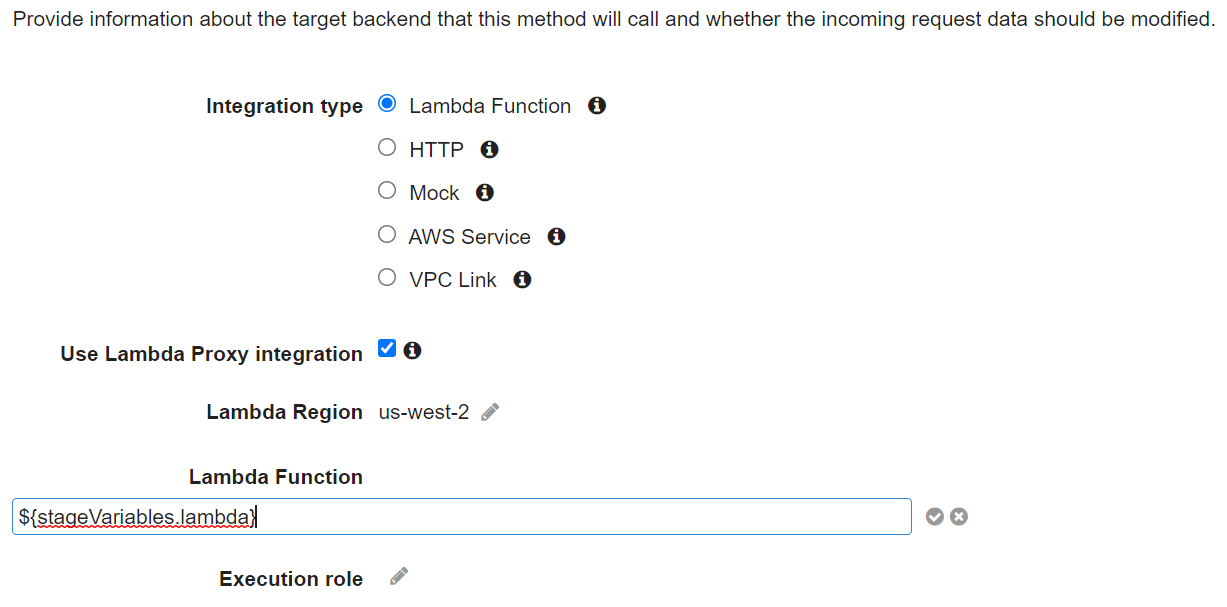Show VPC Link info details

click(521, 279)
